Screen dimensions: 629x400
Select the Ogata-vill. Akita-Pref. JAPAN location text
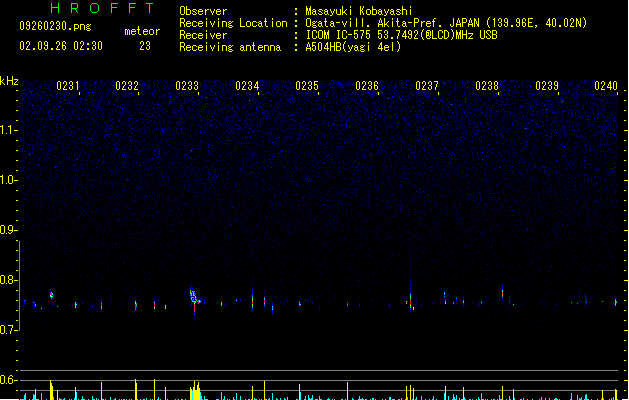click(x=446, y=23)
